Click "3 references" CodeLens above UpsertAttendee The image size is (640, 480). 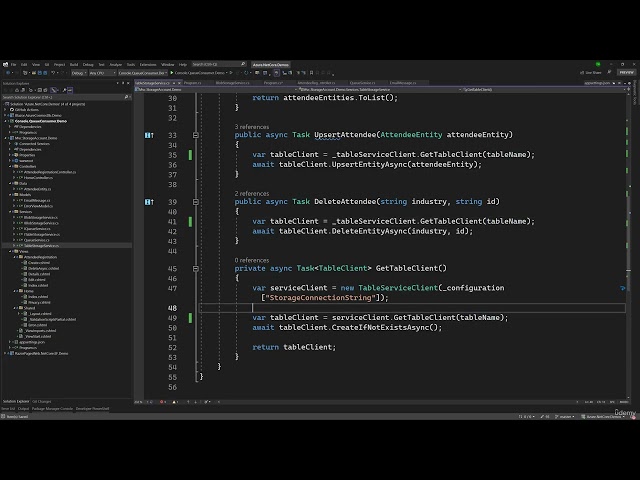pyautogui.click(x=251, y=127)
